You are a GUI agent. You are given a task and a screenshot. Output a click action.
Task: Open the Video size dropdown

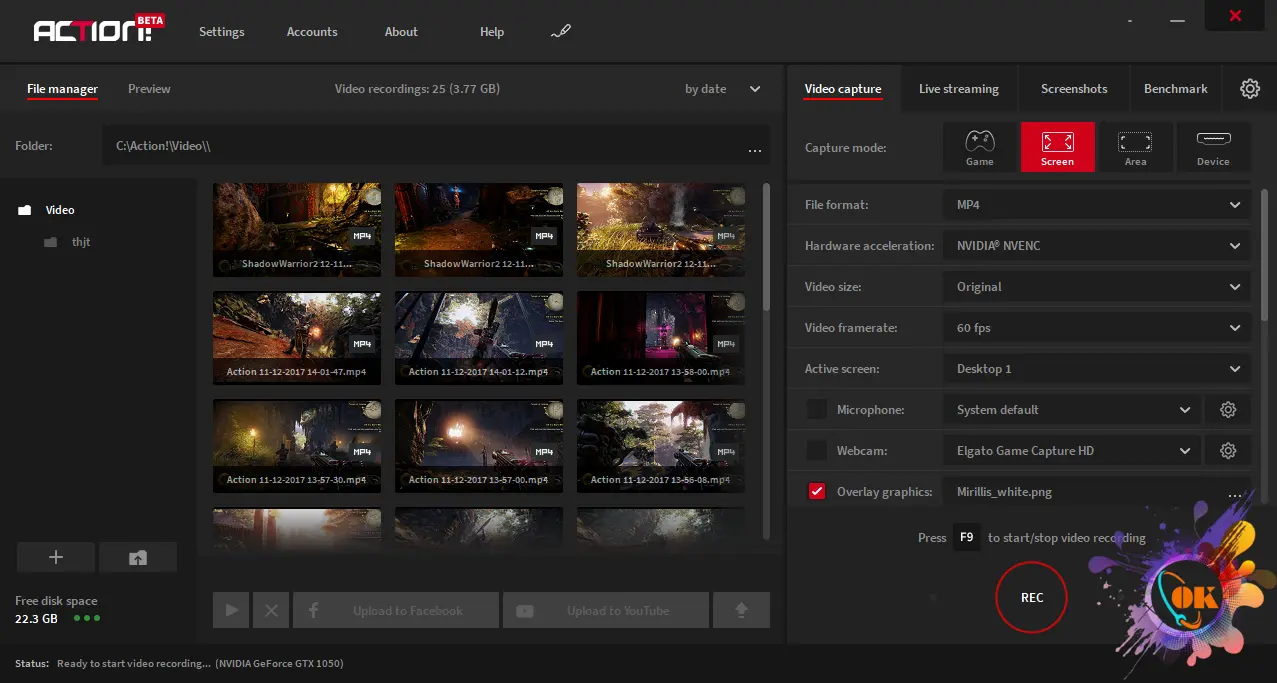(x=1096, y=287)
